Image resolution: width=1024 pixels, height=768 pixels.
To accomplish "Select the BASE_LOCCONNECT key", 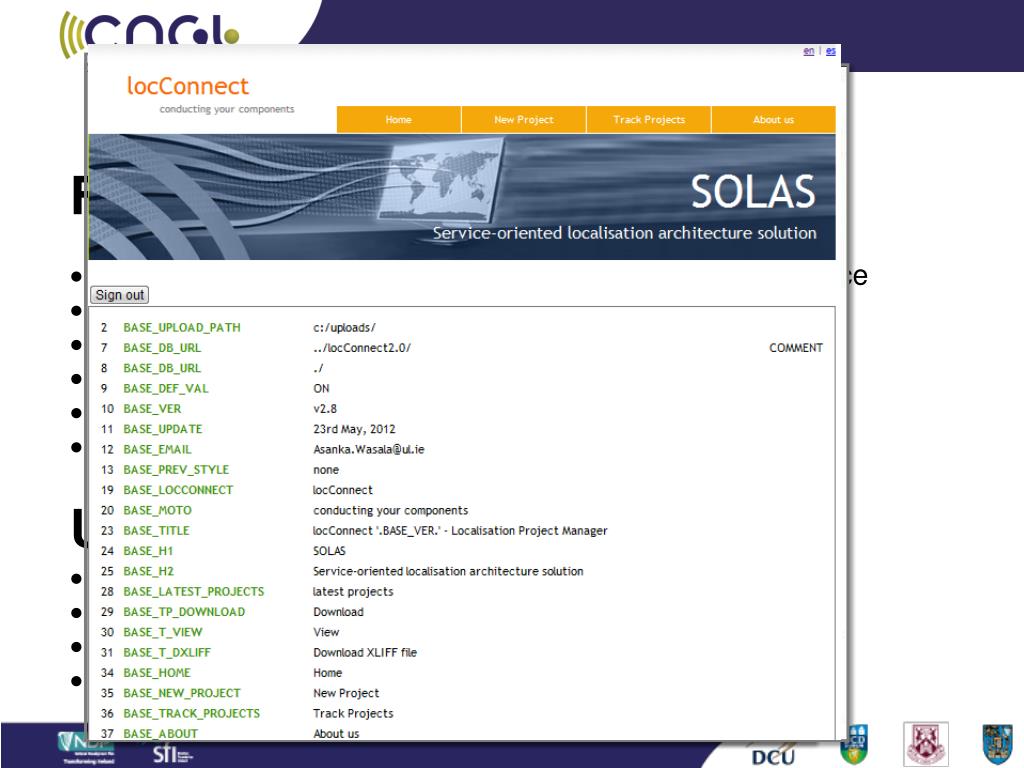I will (x=178, y=490).
